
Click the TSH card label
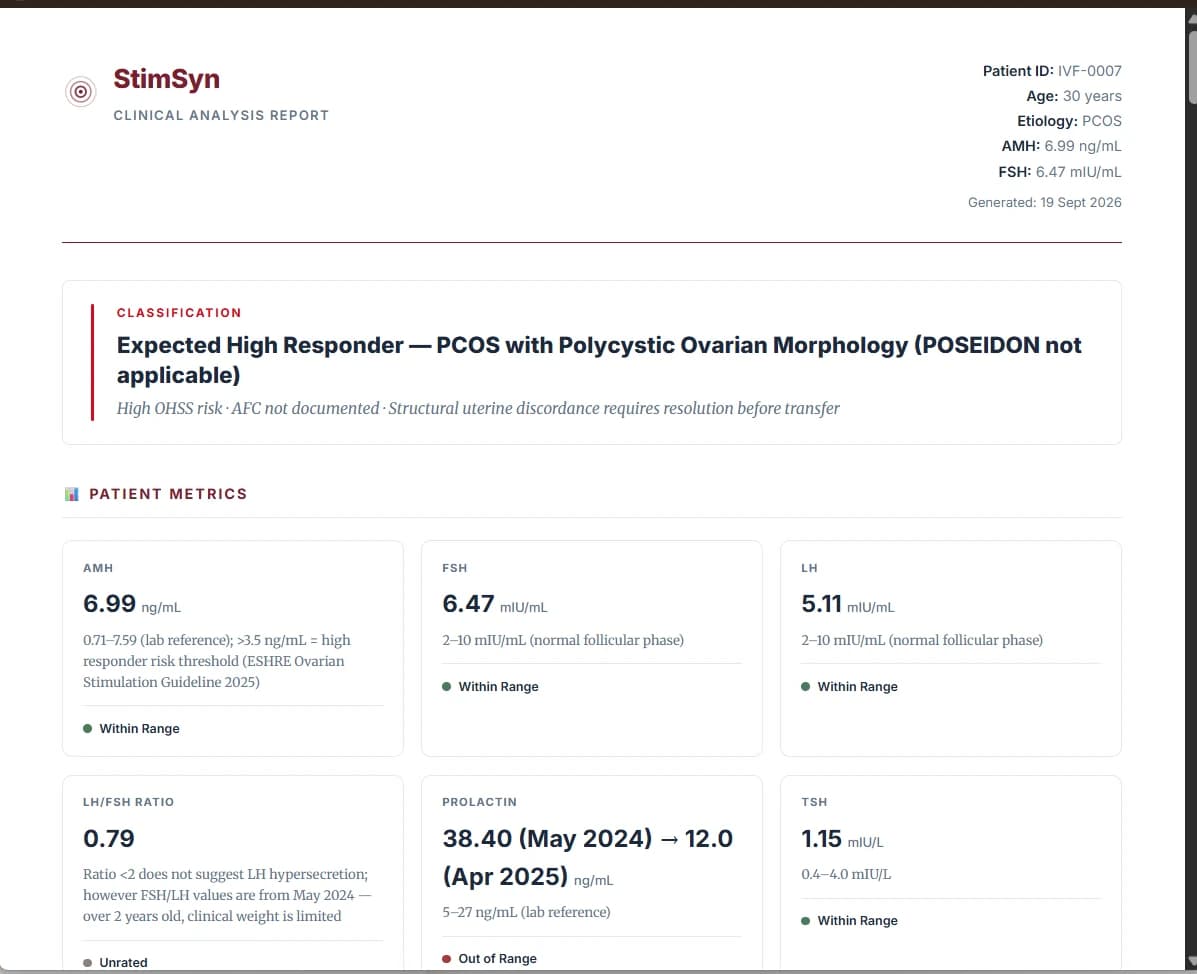[x=814, y=802]
